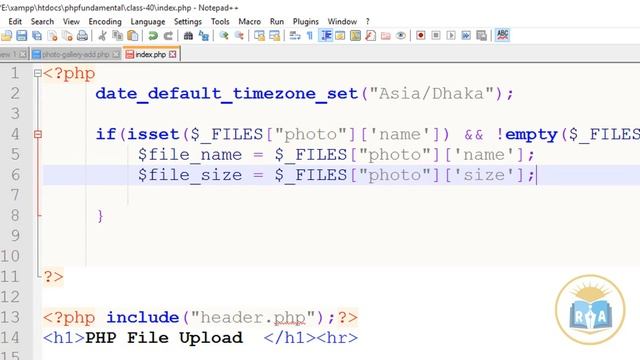Click the $file_name variable on line 5
640x360 pixels.
(x=190, y=155)
